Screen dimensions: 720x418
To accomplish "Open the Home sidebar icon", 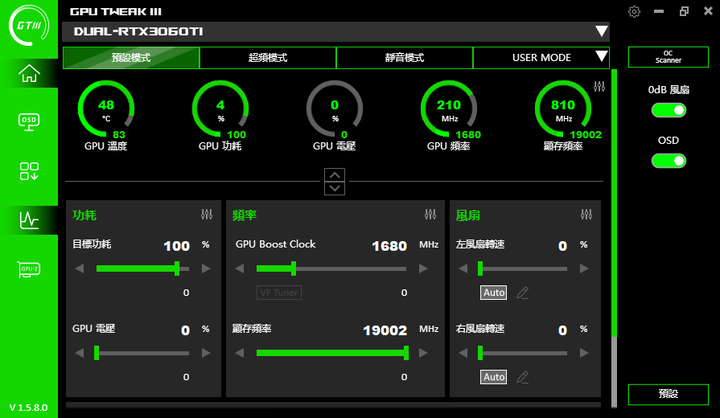I will [x=29, y=73].
